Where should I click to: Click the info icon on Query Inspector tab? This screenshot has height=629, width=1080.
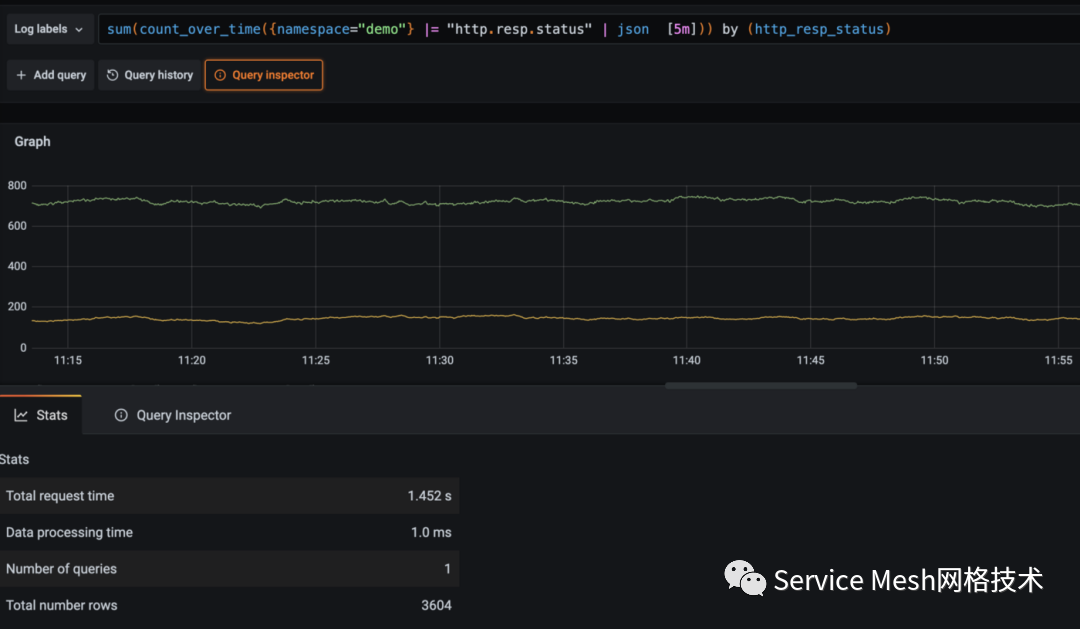click(121, 415)
